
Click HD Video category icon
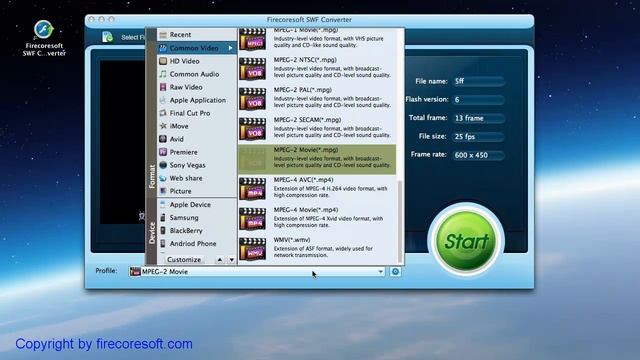coord(163,61)
